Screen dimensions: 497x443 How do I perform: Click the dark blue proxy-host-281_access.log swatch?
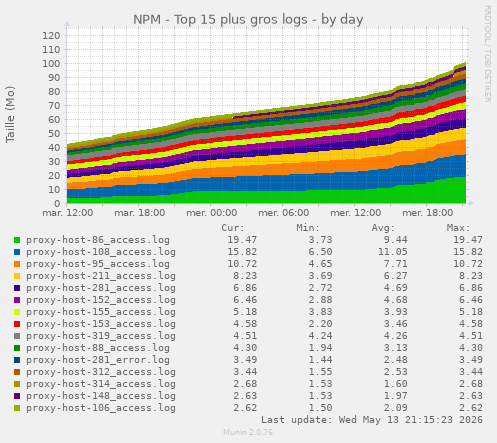(x=17, y=288)
